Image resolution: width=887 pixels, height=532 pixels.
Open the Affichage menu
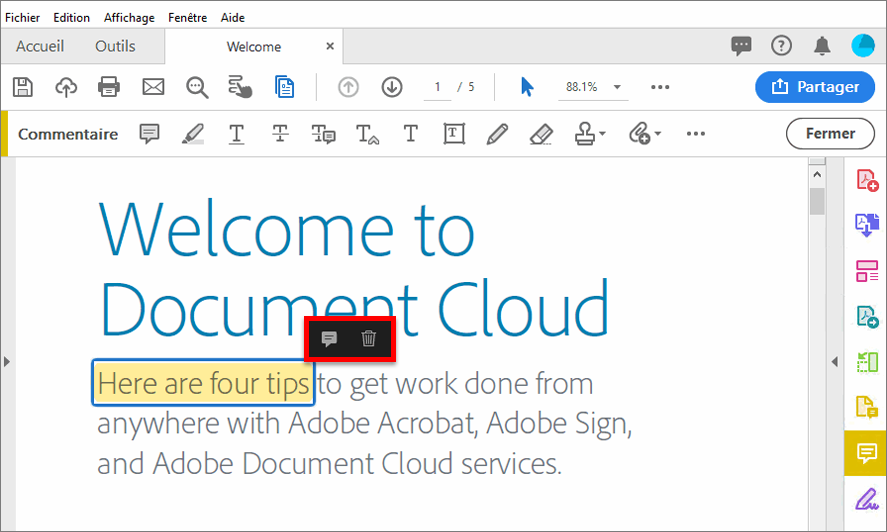pyautogui.click(x=129, y=18)
